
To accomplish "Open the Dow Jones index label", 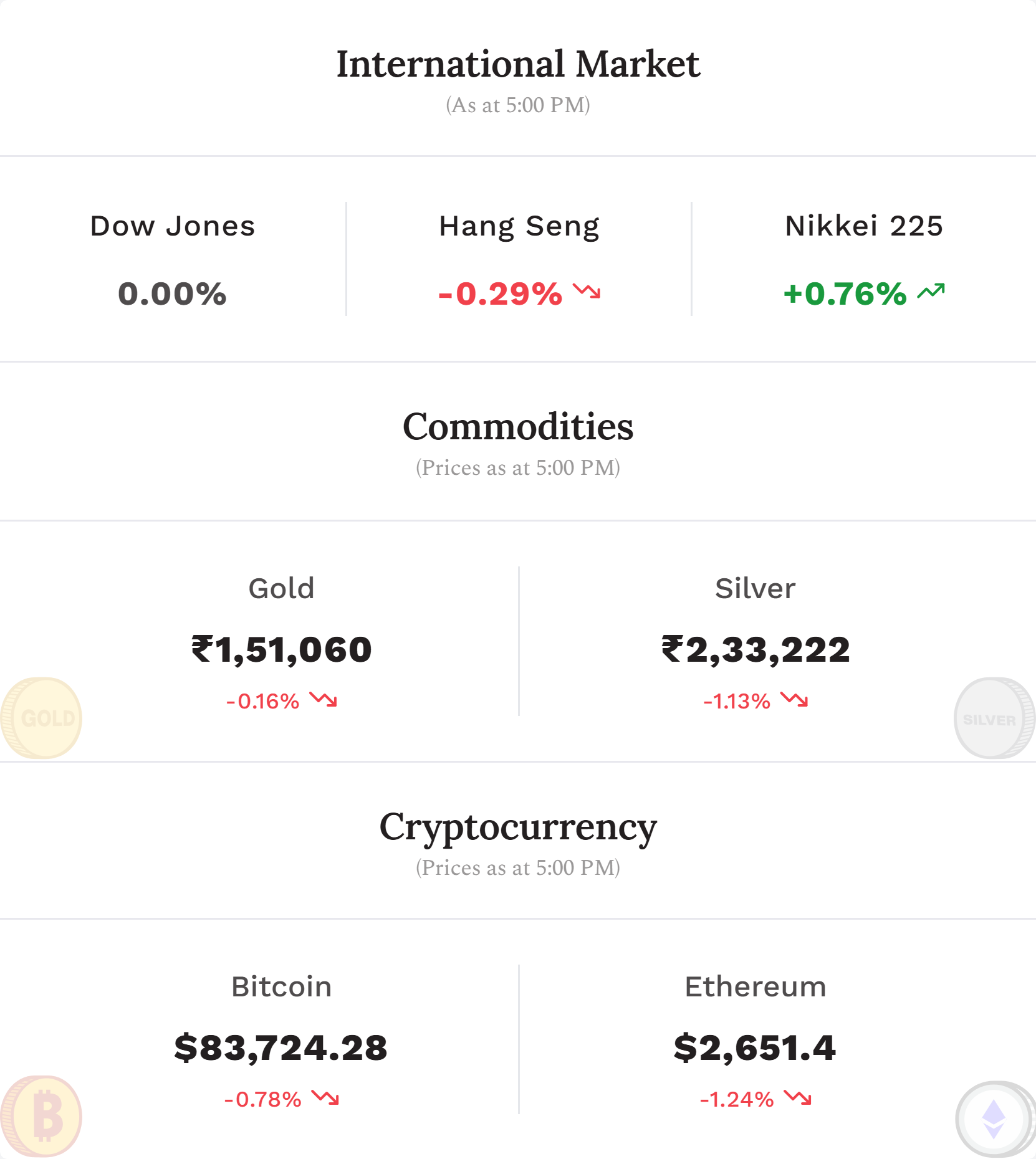I will click(173, 226).
